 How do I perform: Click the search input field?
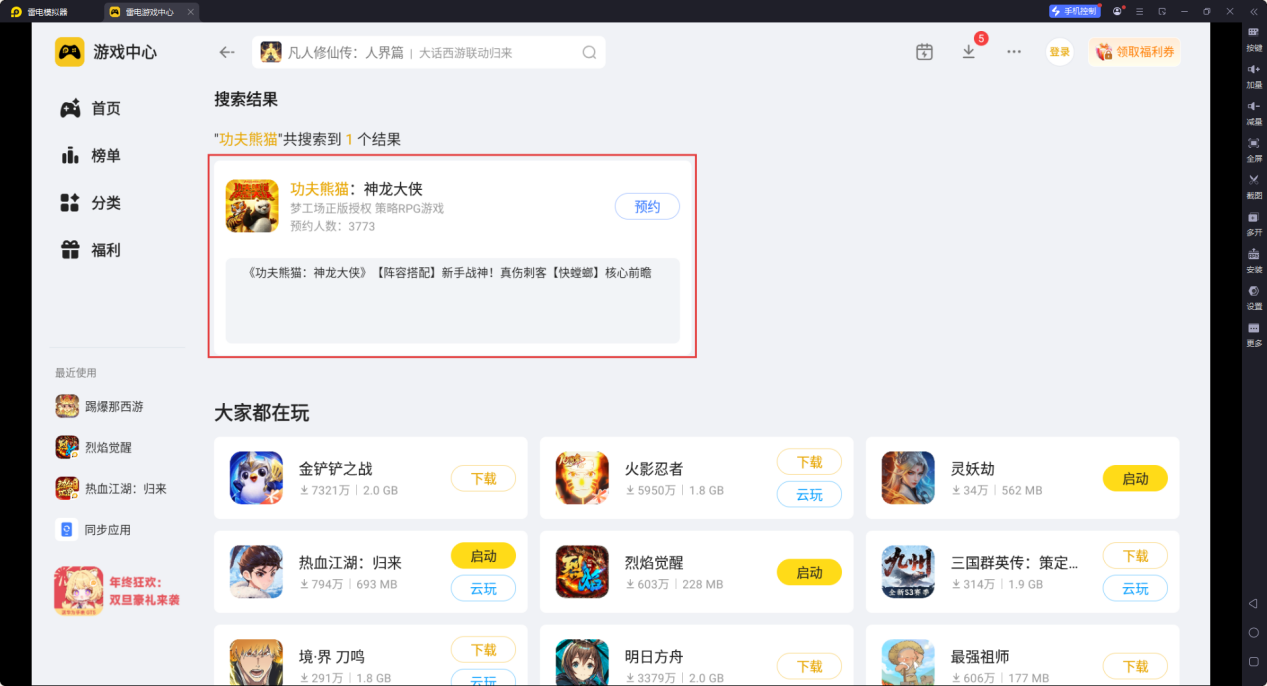(x=429, y=52)
